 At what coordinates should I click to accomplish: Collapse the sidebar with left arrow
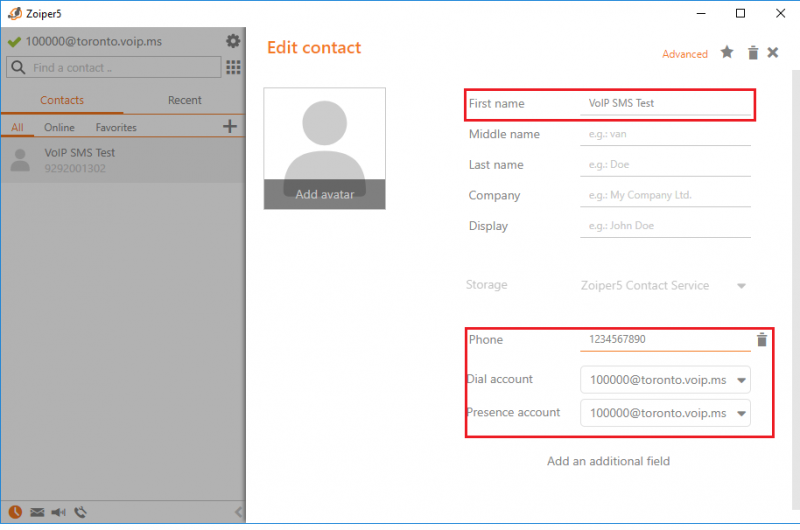click(x=238, y=512)
